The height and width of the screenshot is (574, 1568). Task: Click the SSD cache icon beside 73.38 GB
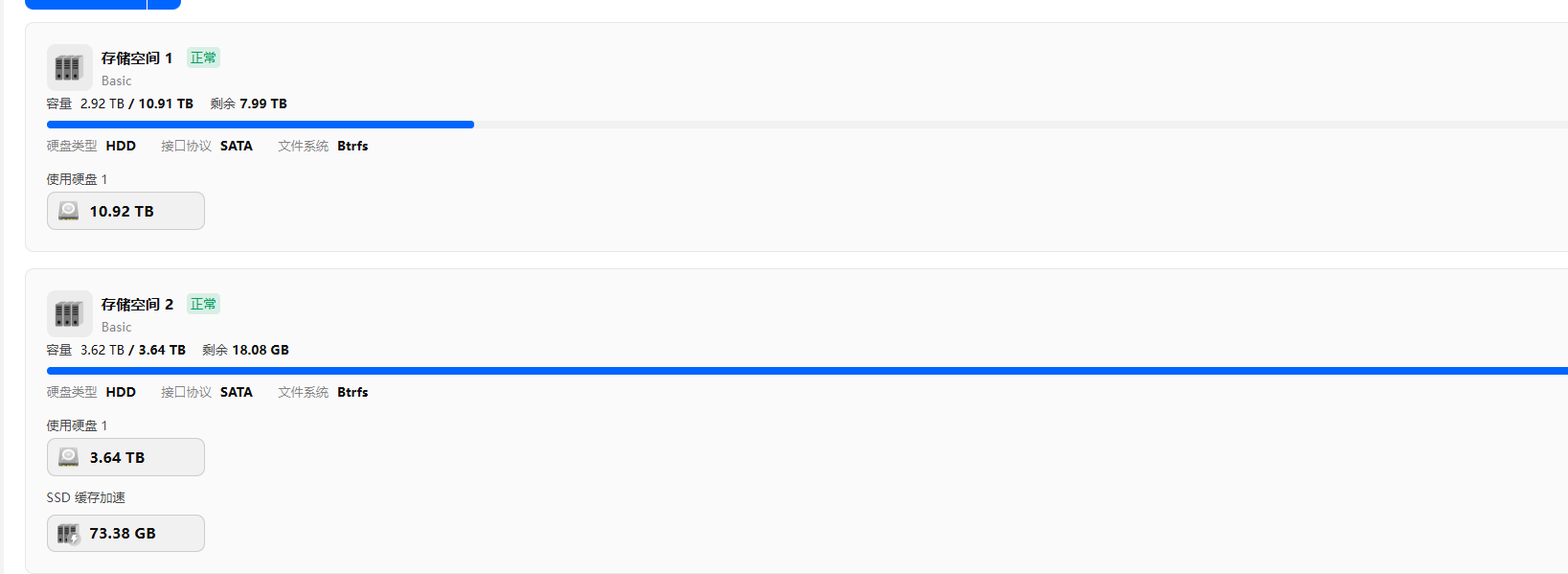(x=68, y=534)
